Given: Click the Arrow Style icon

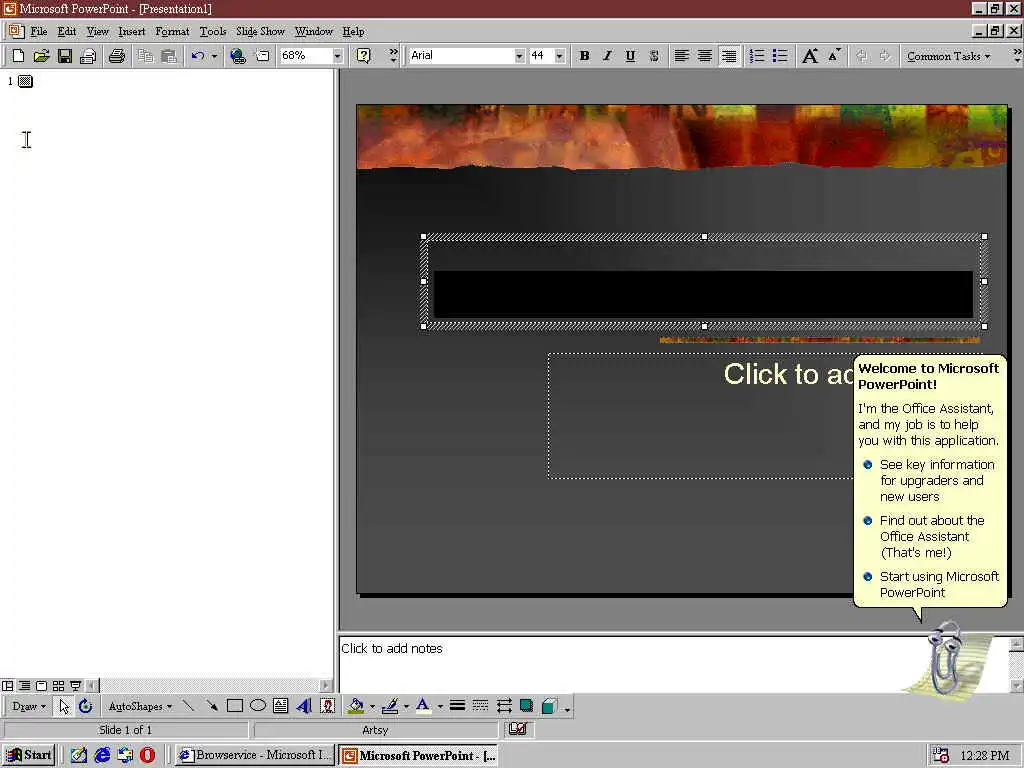Looking at the screenshot, I should click(504, 706).
